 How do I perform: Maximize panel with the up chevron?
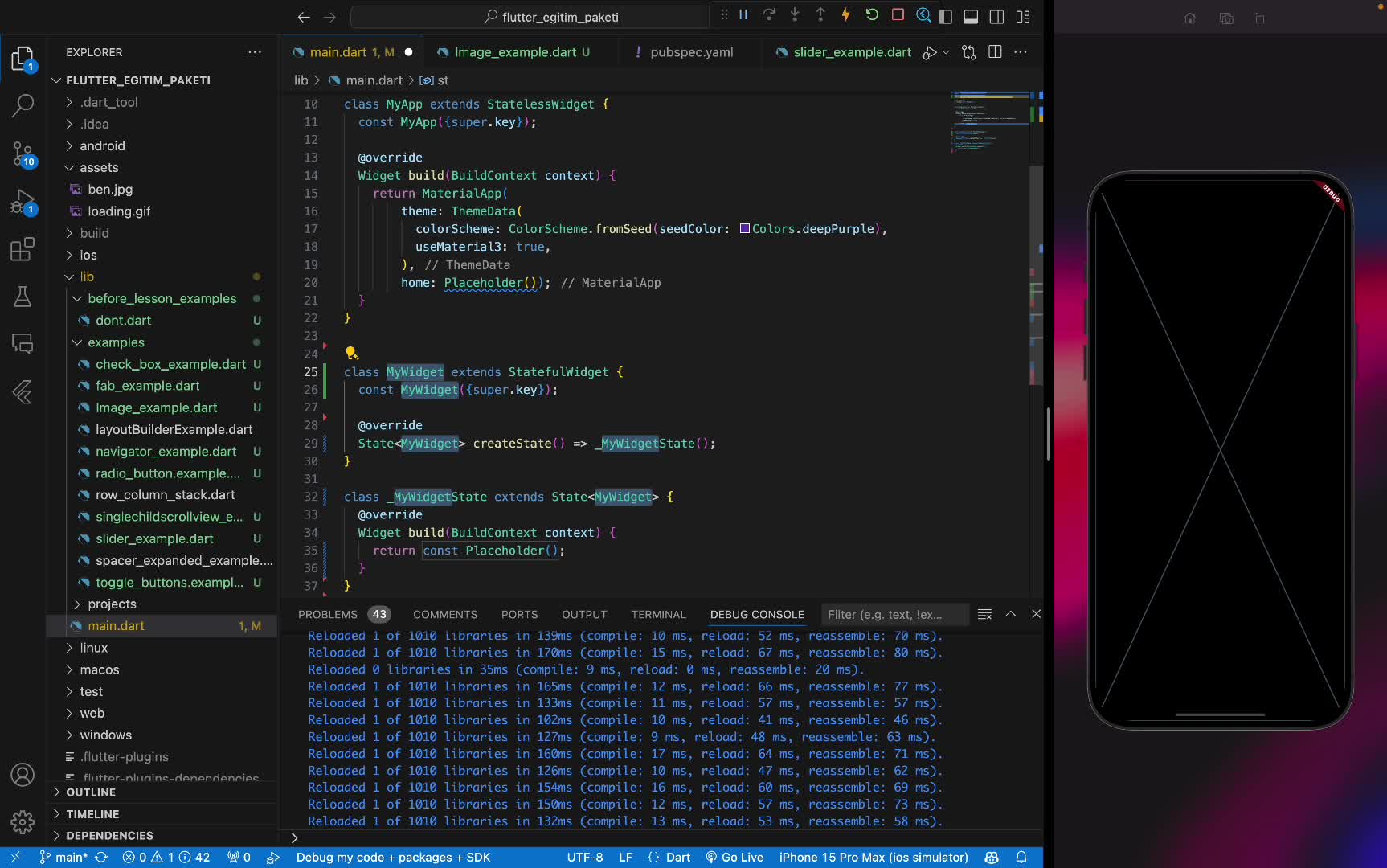pos(1011,614)
